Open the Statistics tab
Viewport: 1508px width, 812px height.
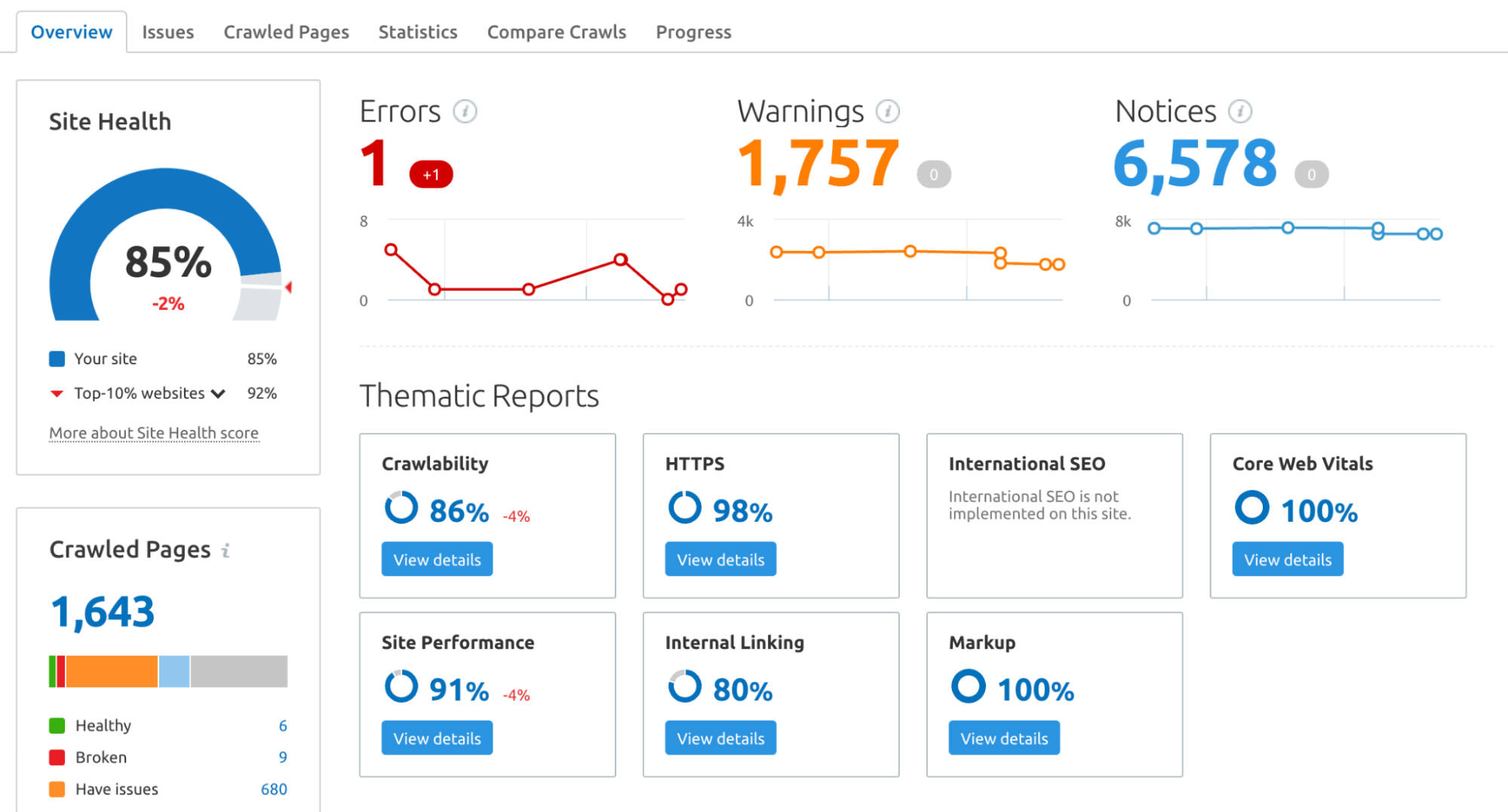[x=417, y=32]
